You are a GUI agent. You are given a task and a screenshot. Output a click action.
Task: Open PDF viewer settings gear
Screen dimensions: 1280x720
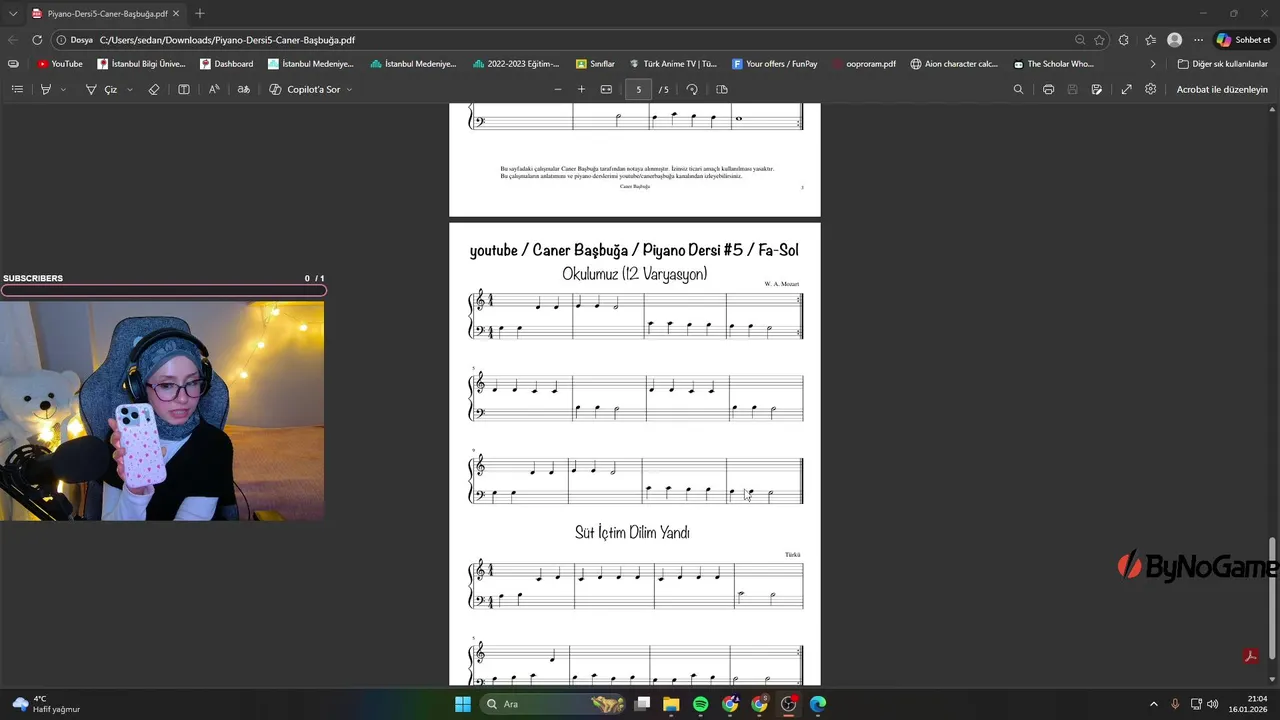1151,89
